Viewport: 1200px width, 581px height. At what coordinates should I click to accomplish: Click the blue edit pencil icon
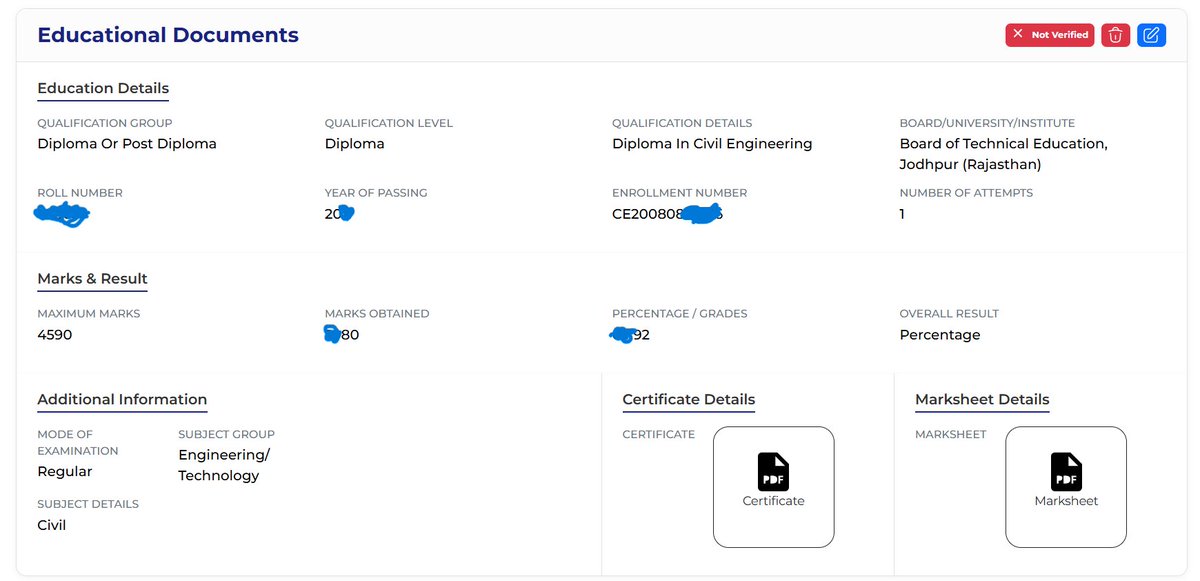coord(1151,35)
